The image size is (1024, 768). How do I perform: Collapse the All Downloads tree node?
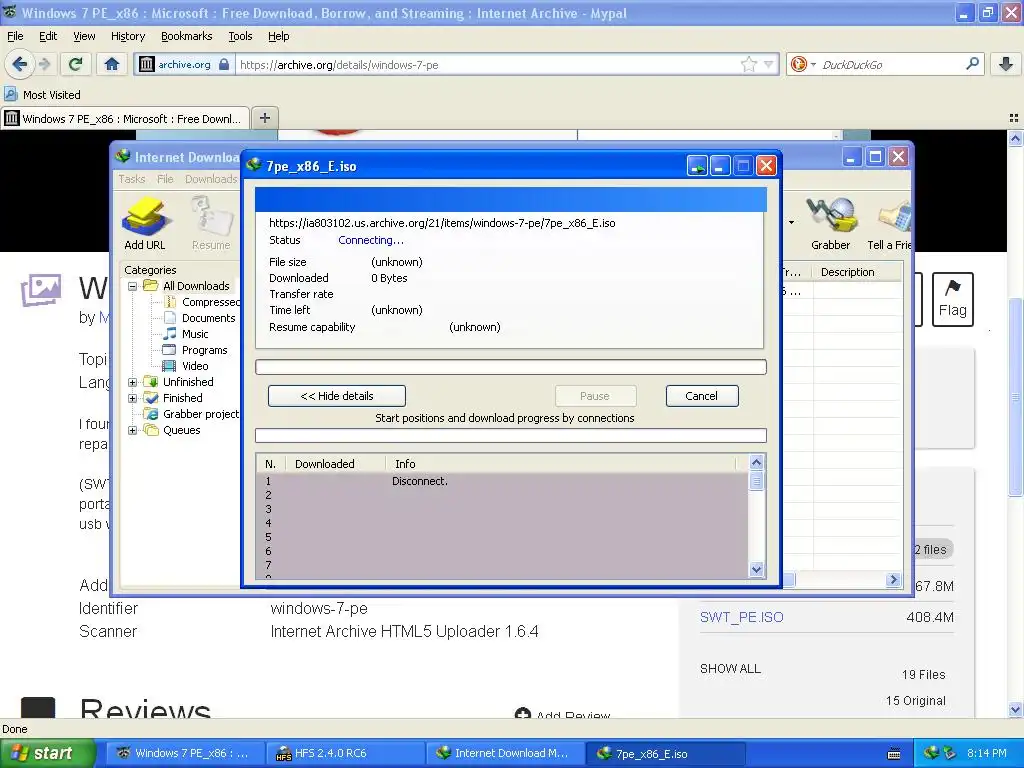[x=133, y=286]
